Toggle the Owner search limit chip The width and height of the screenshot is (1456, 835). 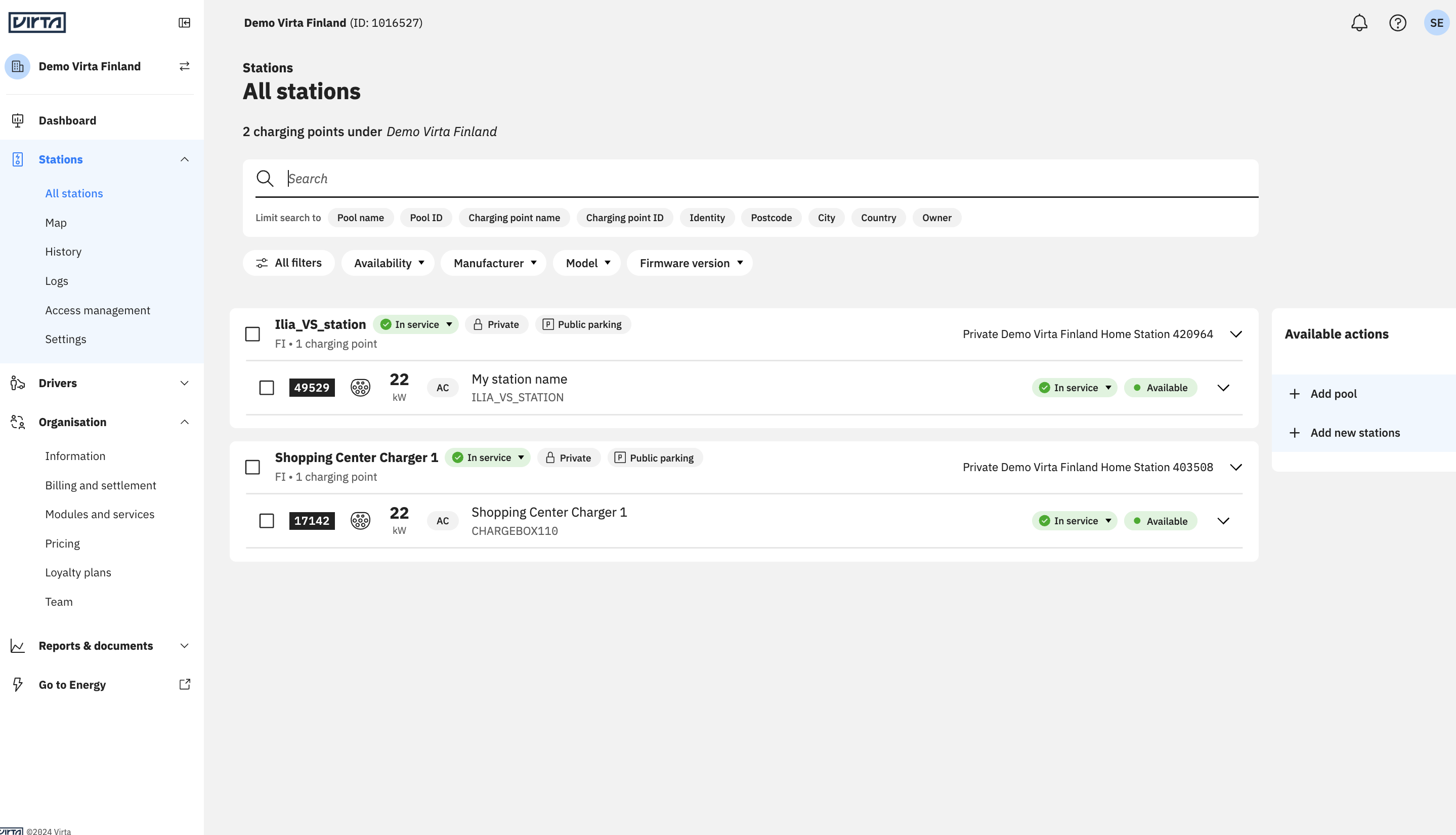click(937, 218)
